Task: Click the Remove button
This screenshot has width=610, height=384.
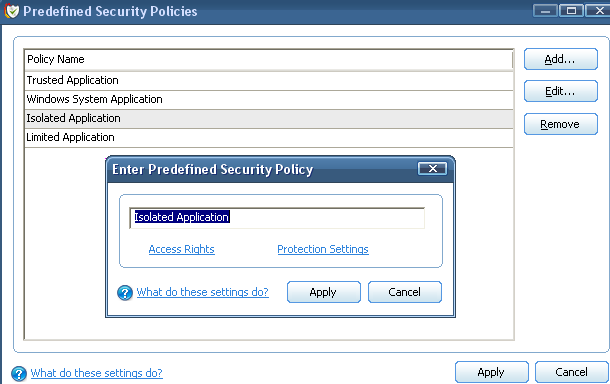Action: 561,124
